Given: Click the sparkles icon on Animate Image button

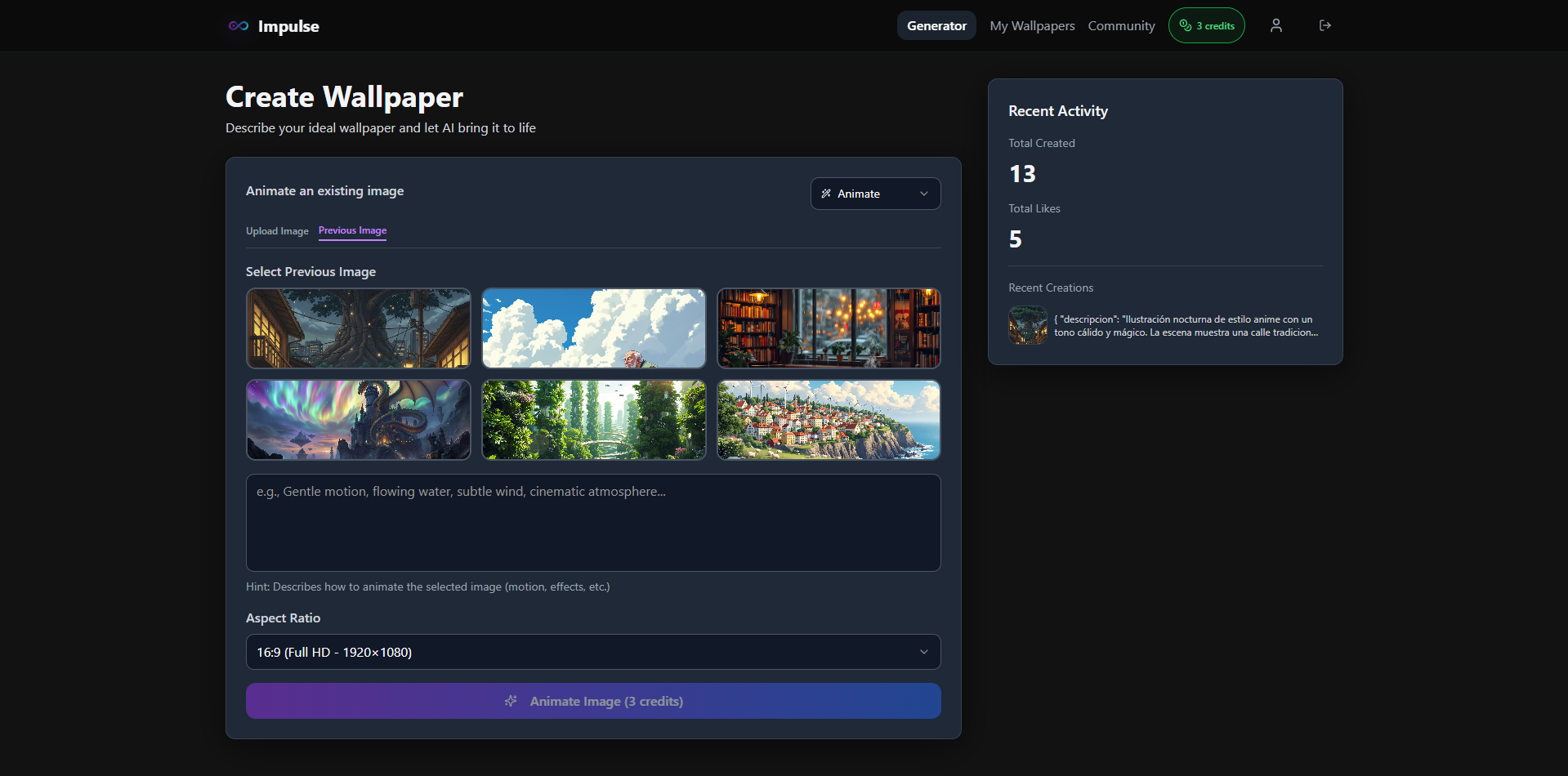Looking at the screenshot, I should click(511, 701).
